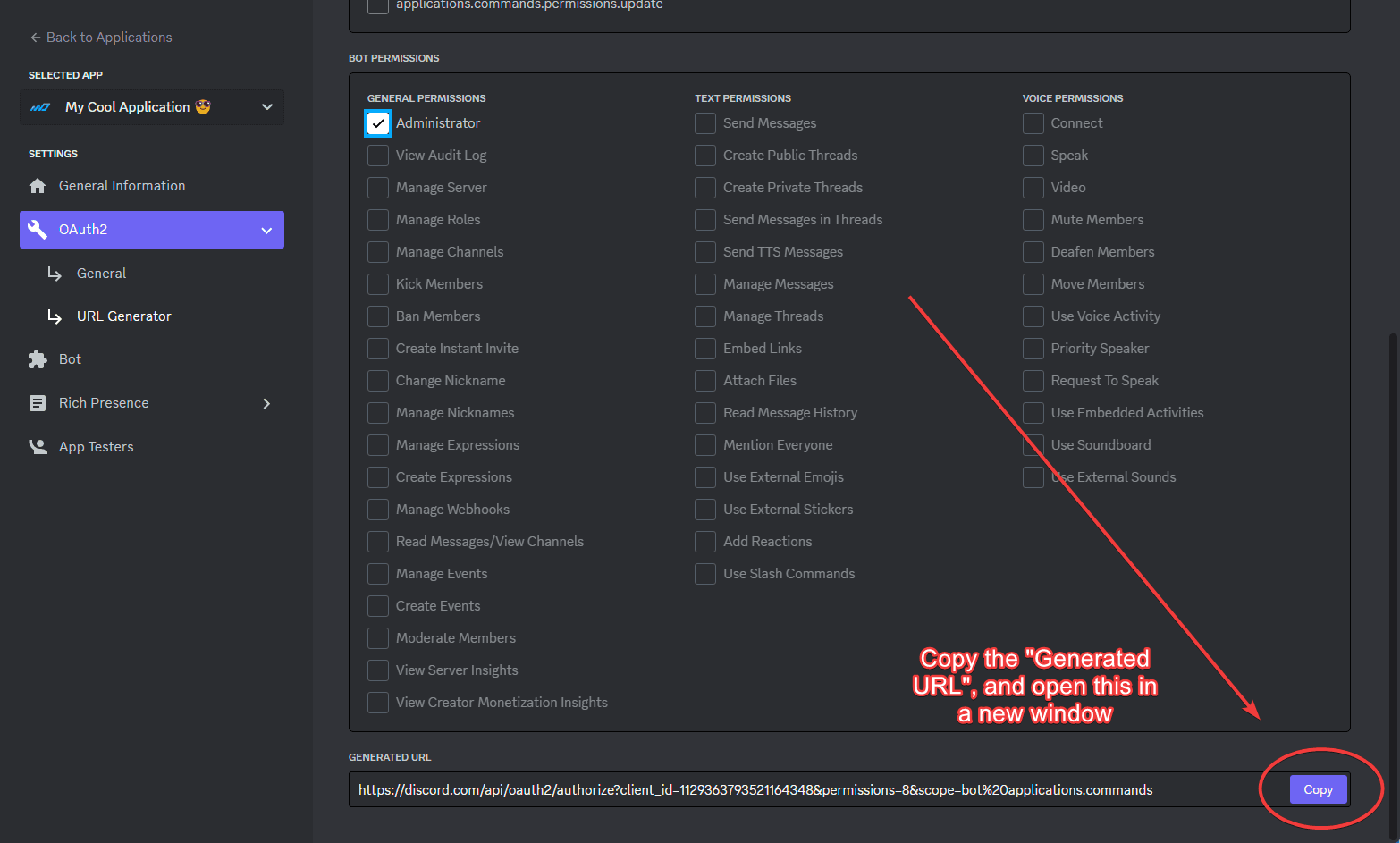
Task: Tick the Use Voice Activity checkbox
Action: pos(1033,316)
